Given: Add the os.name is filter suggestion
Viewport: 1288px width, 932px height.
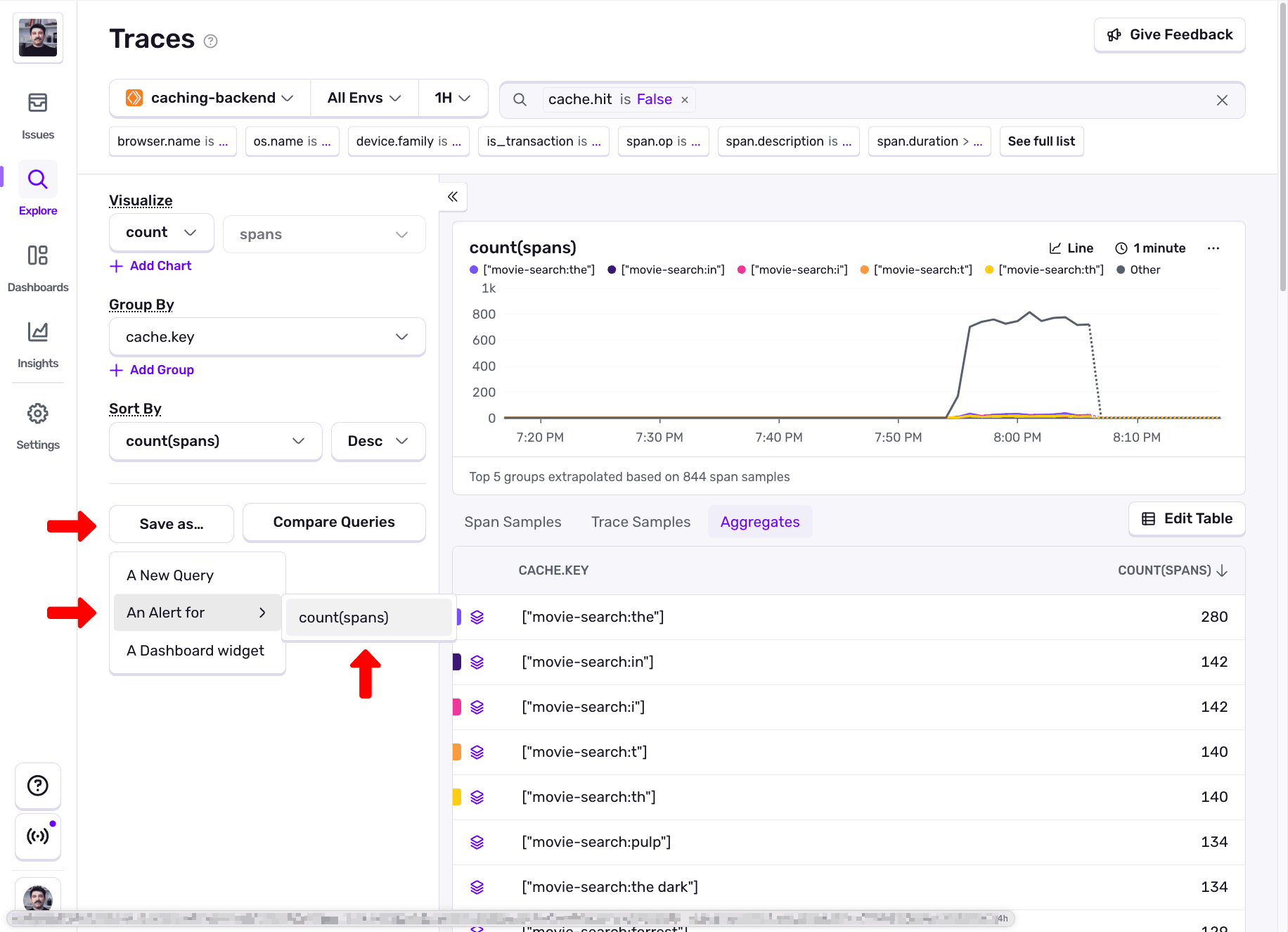Looking at the screenshot, I should click(x=292, y=141).
